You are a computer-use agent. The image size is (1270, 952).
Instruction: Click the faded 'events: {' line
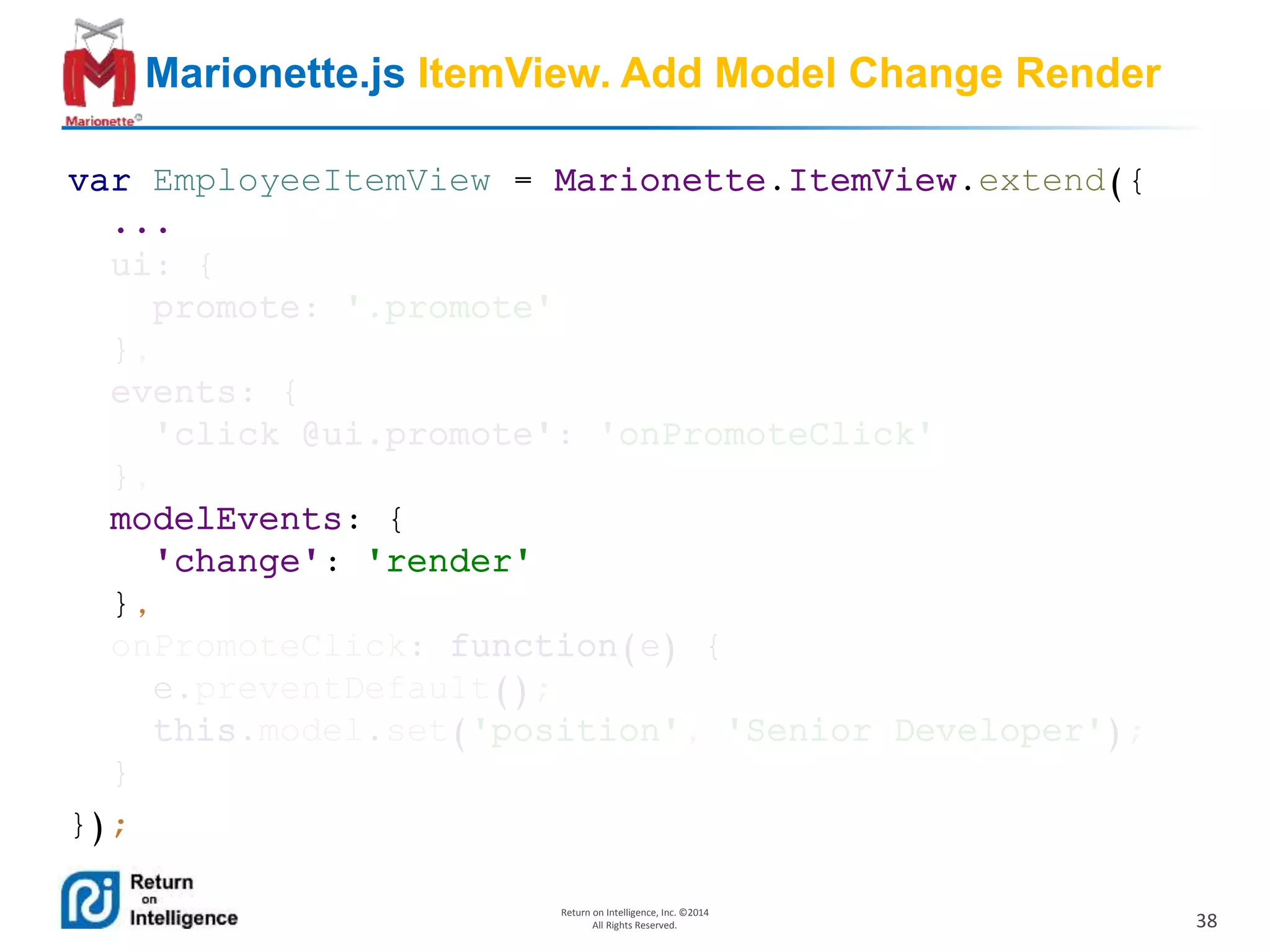click(x=203, y=392)
